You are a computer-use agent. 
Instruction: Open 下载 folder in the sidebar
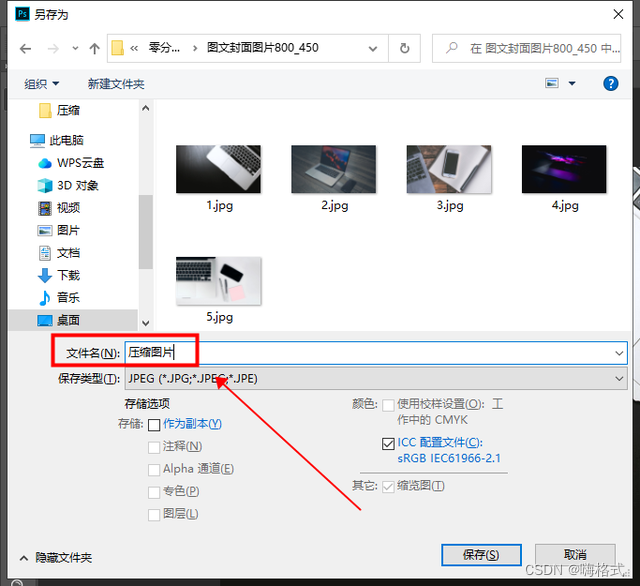(59, 275)
